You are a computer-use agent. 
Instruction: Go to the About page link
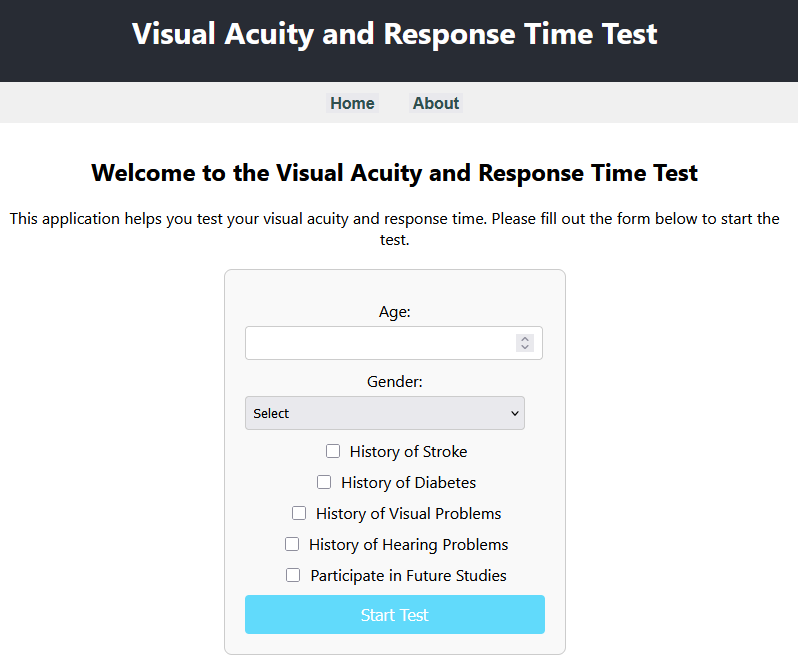coord(436,103)
